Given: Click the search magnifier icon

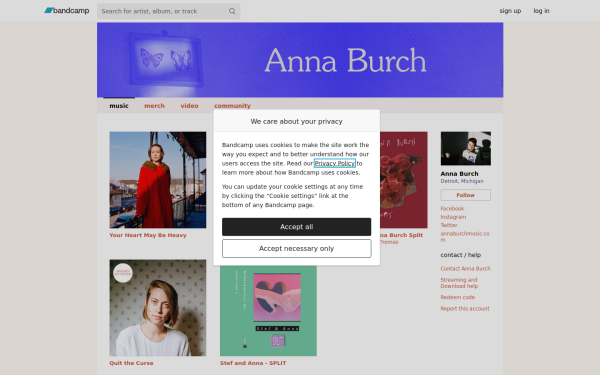Looking at the screenshot, I should tap(232, 11).
